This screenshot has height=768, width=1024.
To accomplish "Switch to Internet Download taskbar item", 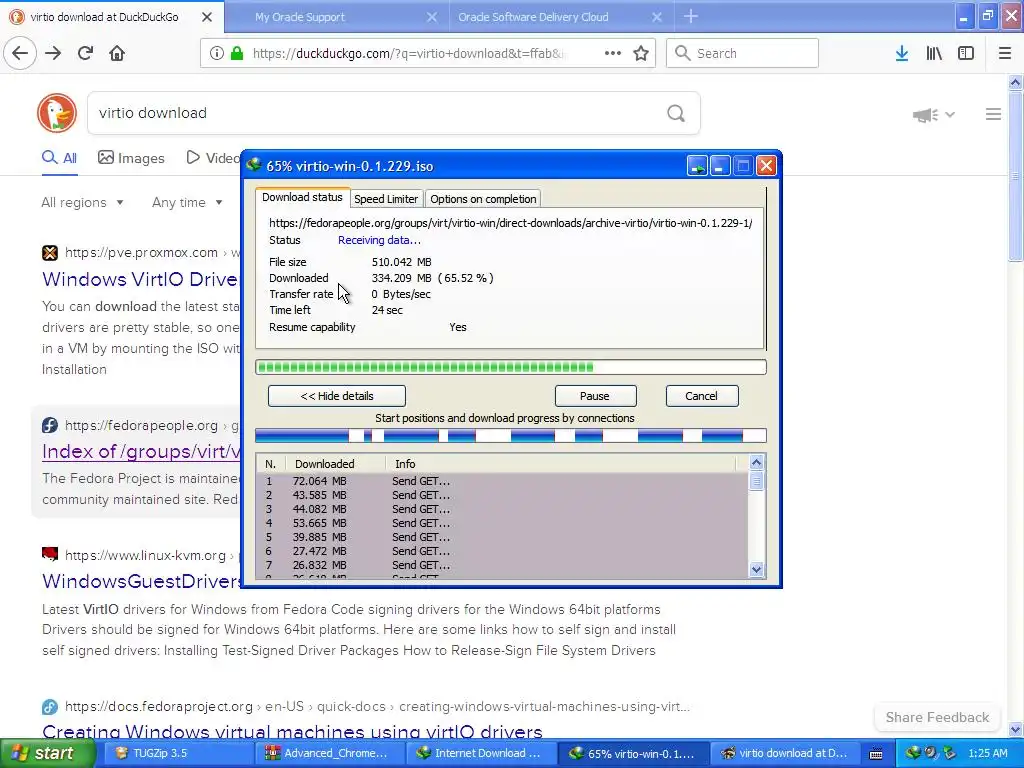I will tap(482, 754).
